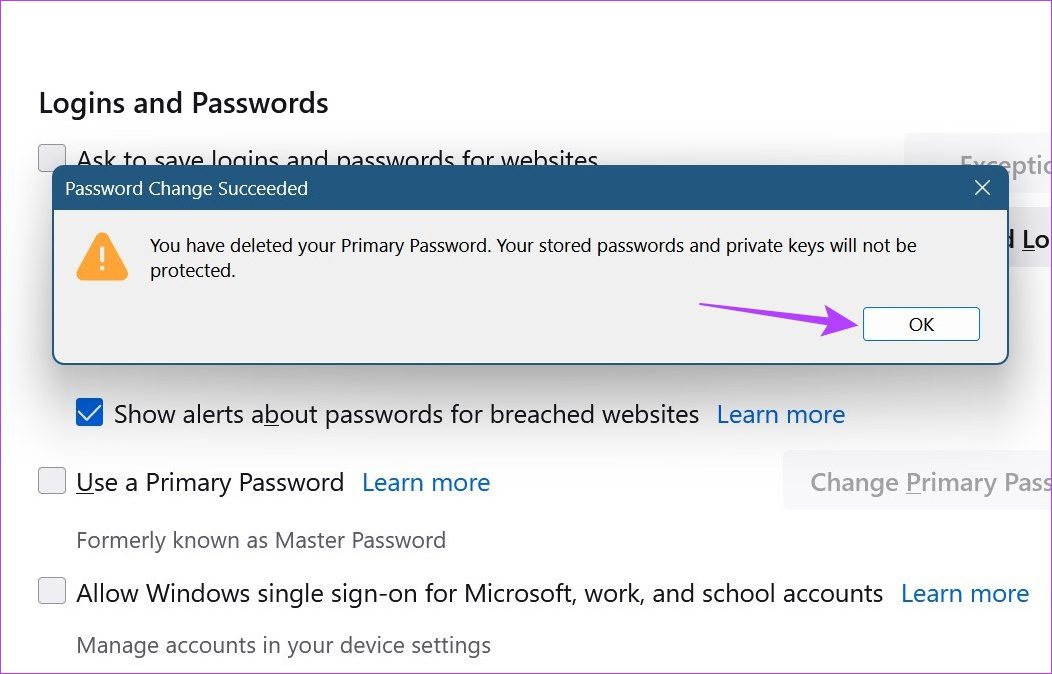Tick the Ask to save logins checkbox
1052x674 pixels.
[52, 158]
